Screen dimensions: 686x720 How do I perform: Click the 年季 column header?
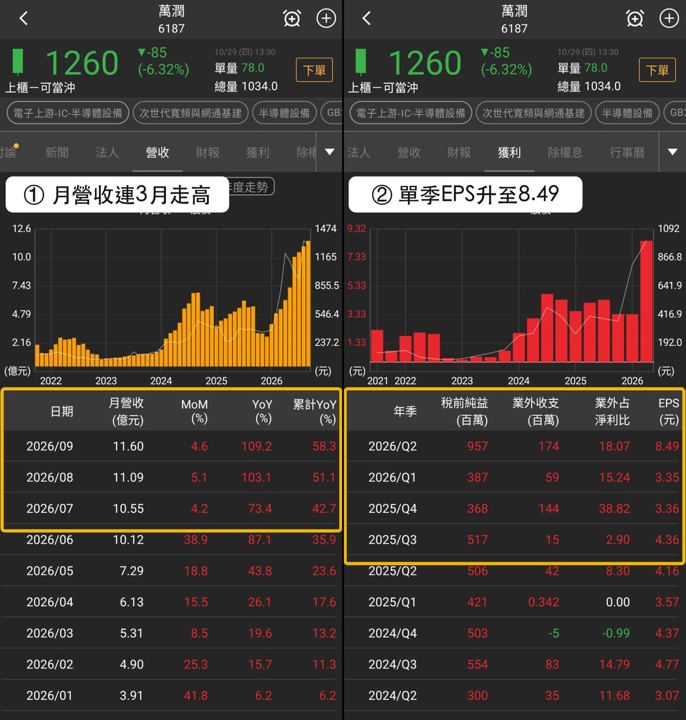[x=405, y=411]
